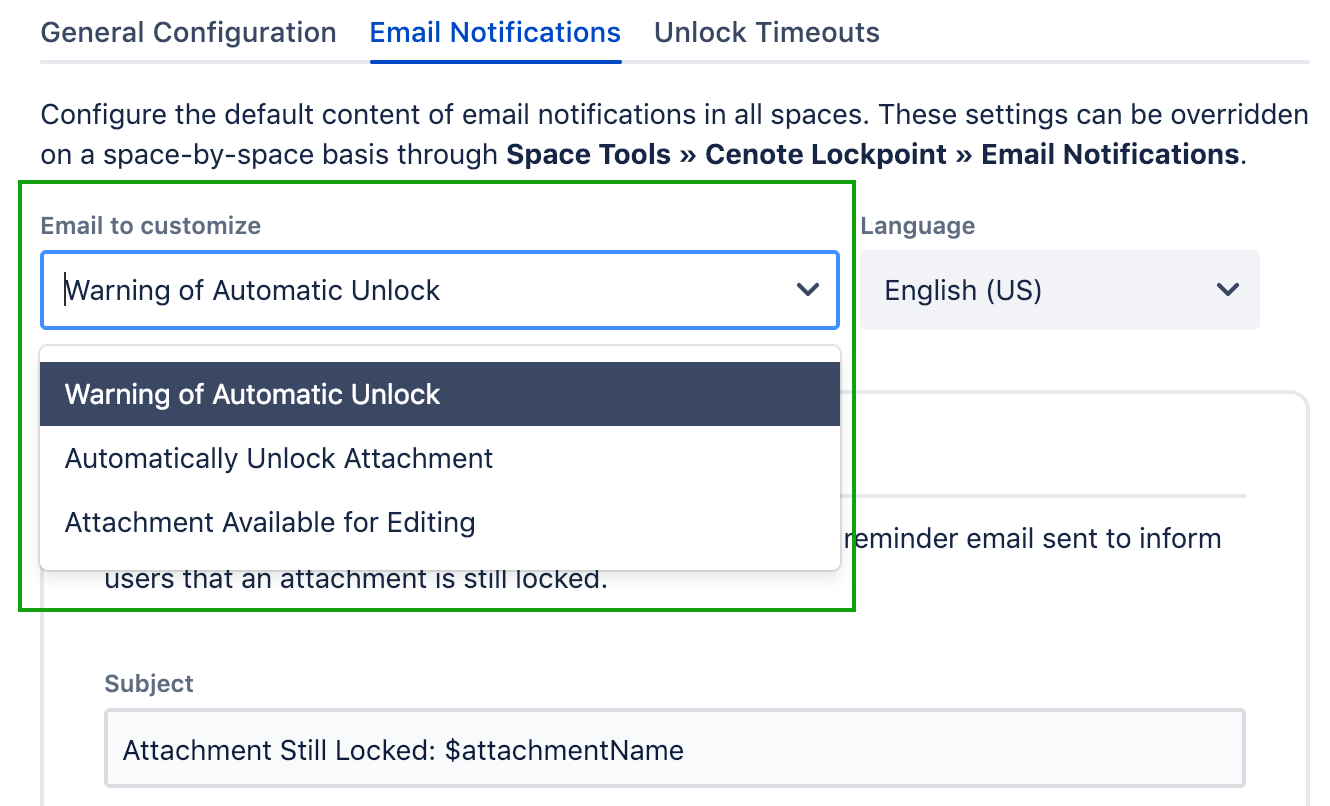This screenshot has height=806, width=1330.
Task: Click the chevron in the Email to customize box
Action: 807,290
